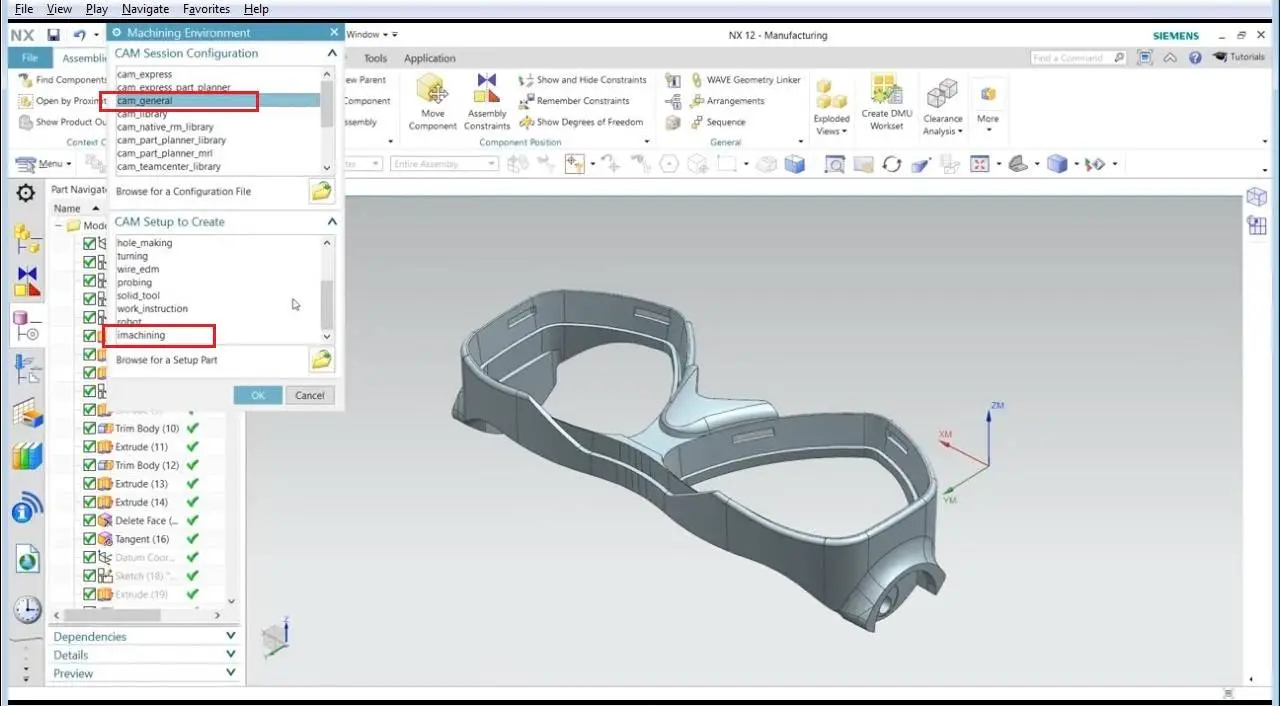Switch to the Application ribbon tab
The image size is (1280, 706).
click(x=430, y=58)
